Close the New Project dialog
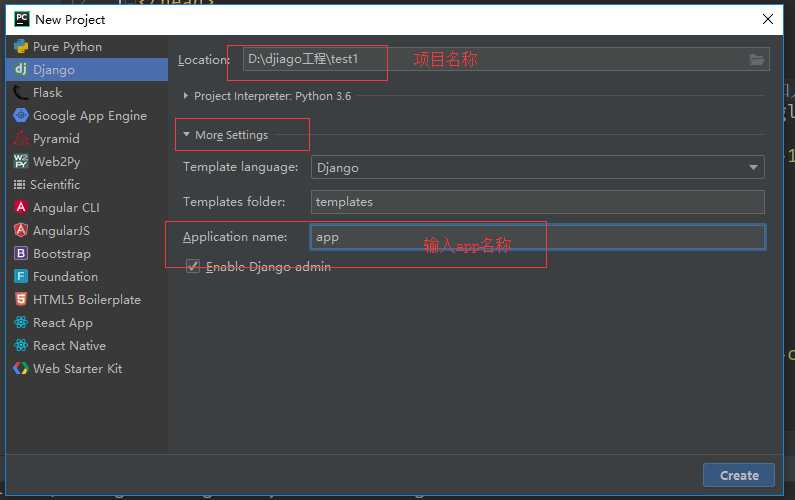This screenshot has width=795, height=500. [x=768, y=19]
